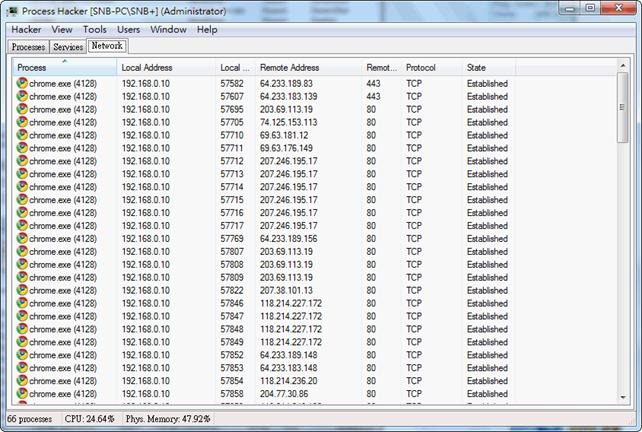642x432 pixels.
Task: Sort by Remote port column header
Action: coord(382,68)
